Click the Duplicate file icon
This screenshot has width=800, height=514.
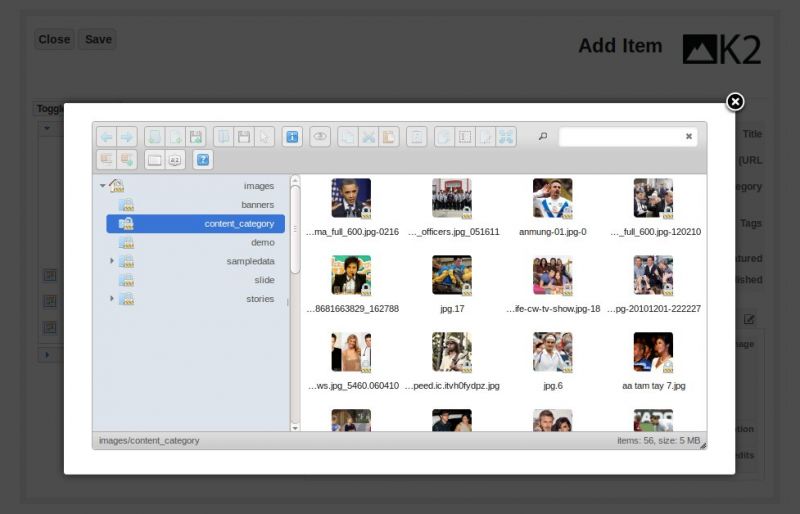pyautogui.click(x=444, y=137)
